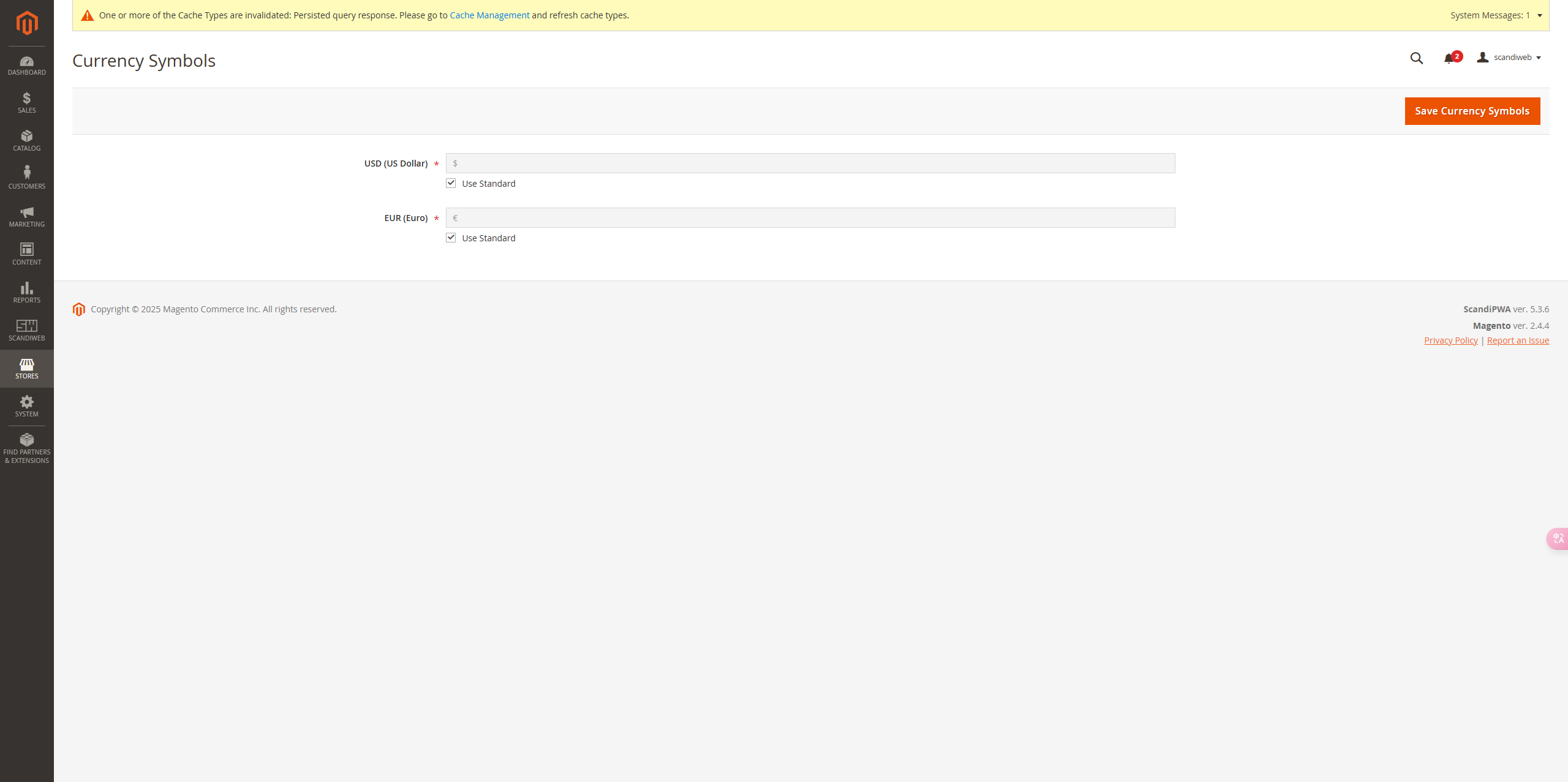Click the Magento logo in sidebar

pos(26,23)
